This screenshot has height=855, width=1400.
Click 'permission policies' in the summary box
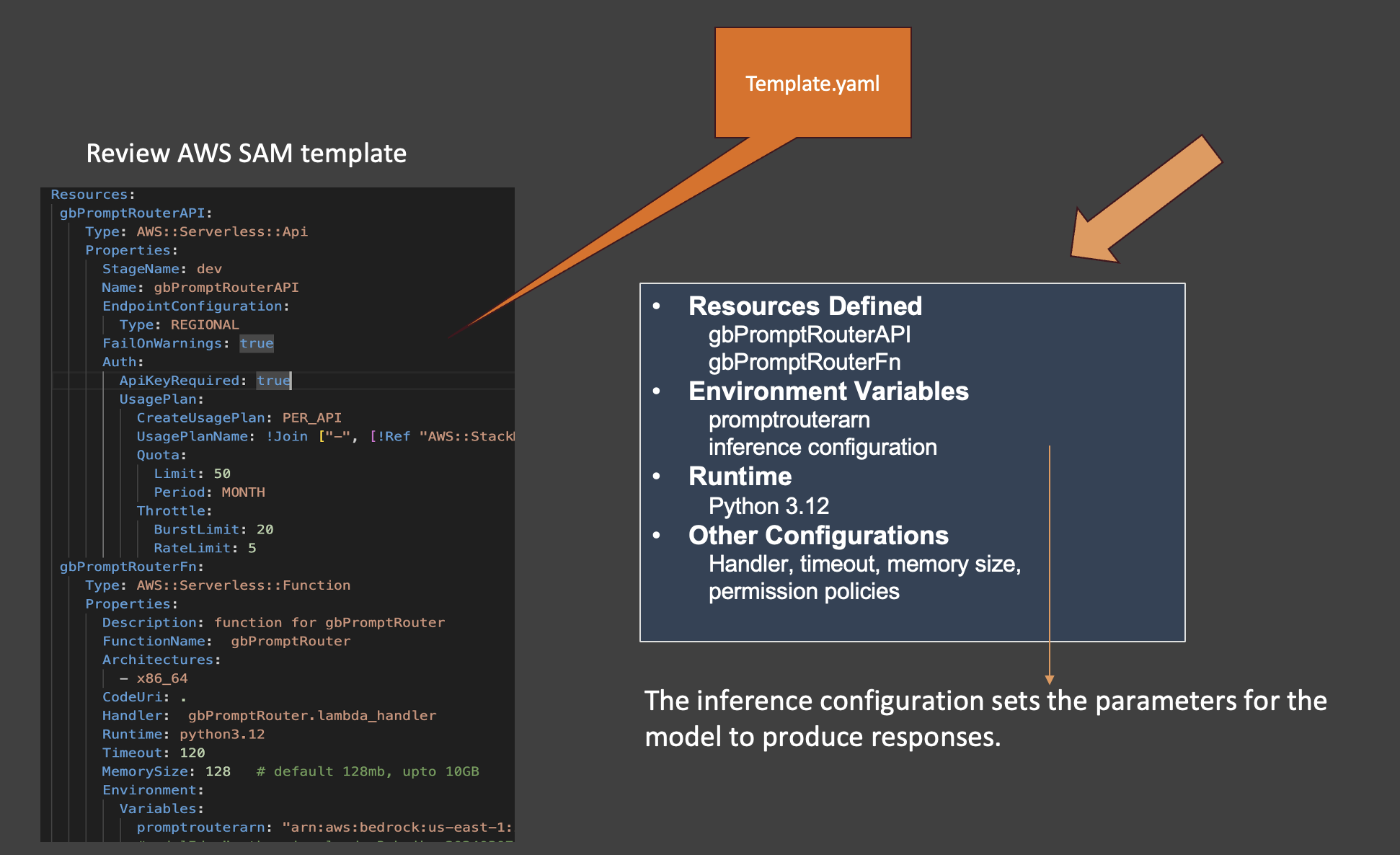click(804, 591)
